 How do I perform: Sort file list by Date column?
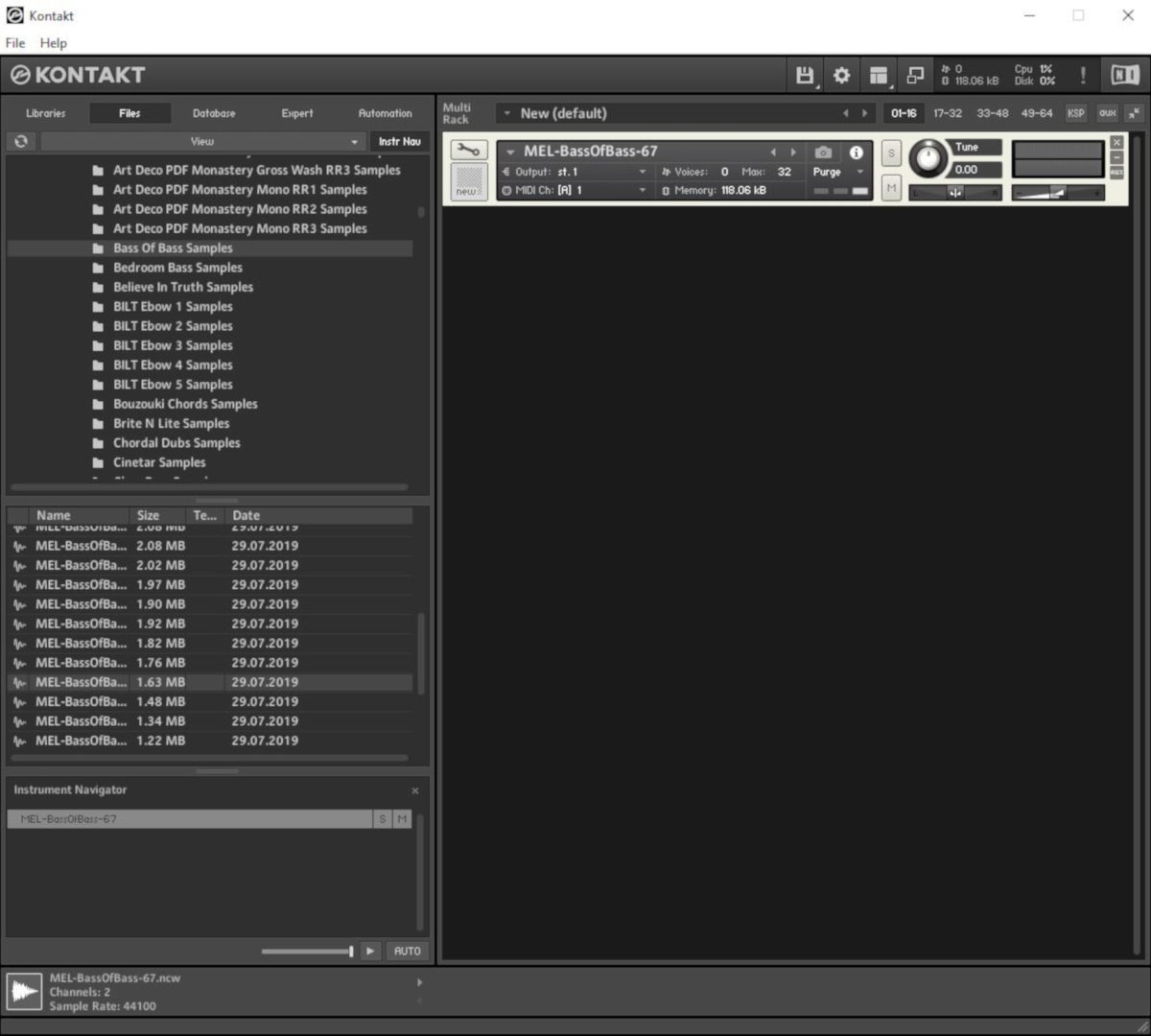tap(320, 515)
